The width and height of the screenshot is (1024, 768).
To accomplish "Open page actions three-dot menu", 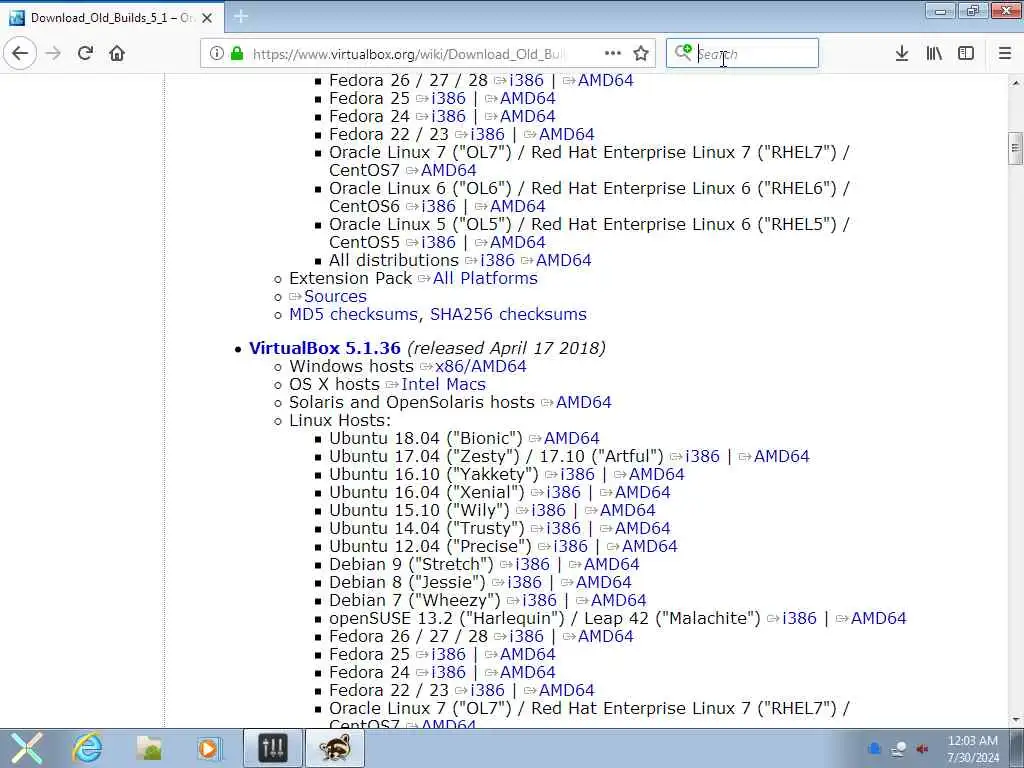I will [x=613, y=54].
